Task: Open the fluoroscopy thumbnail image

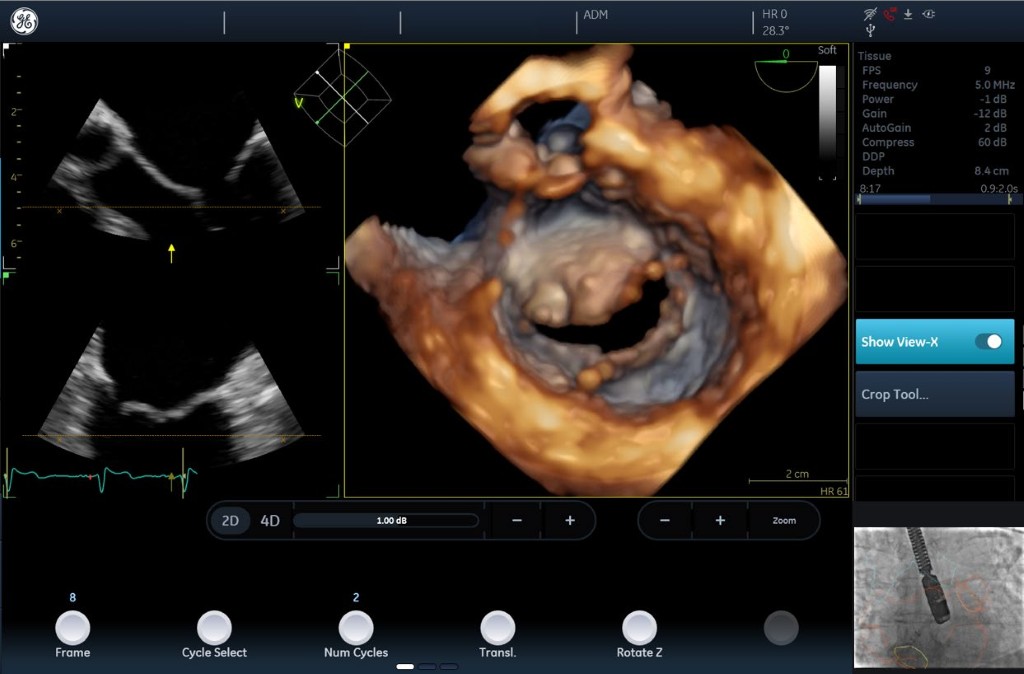Action: pyautogui.click(x=938, y=597)
